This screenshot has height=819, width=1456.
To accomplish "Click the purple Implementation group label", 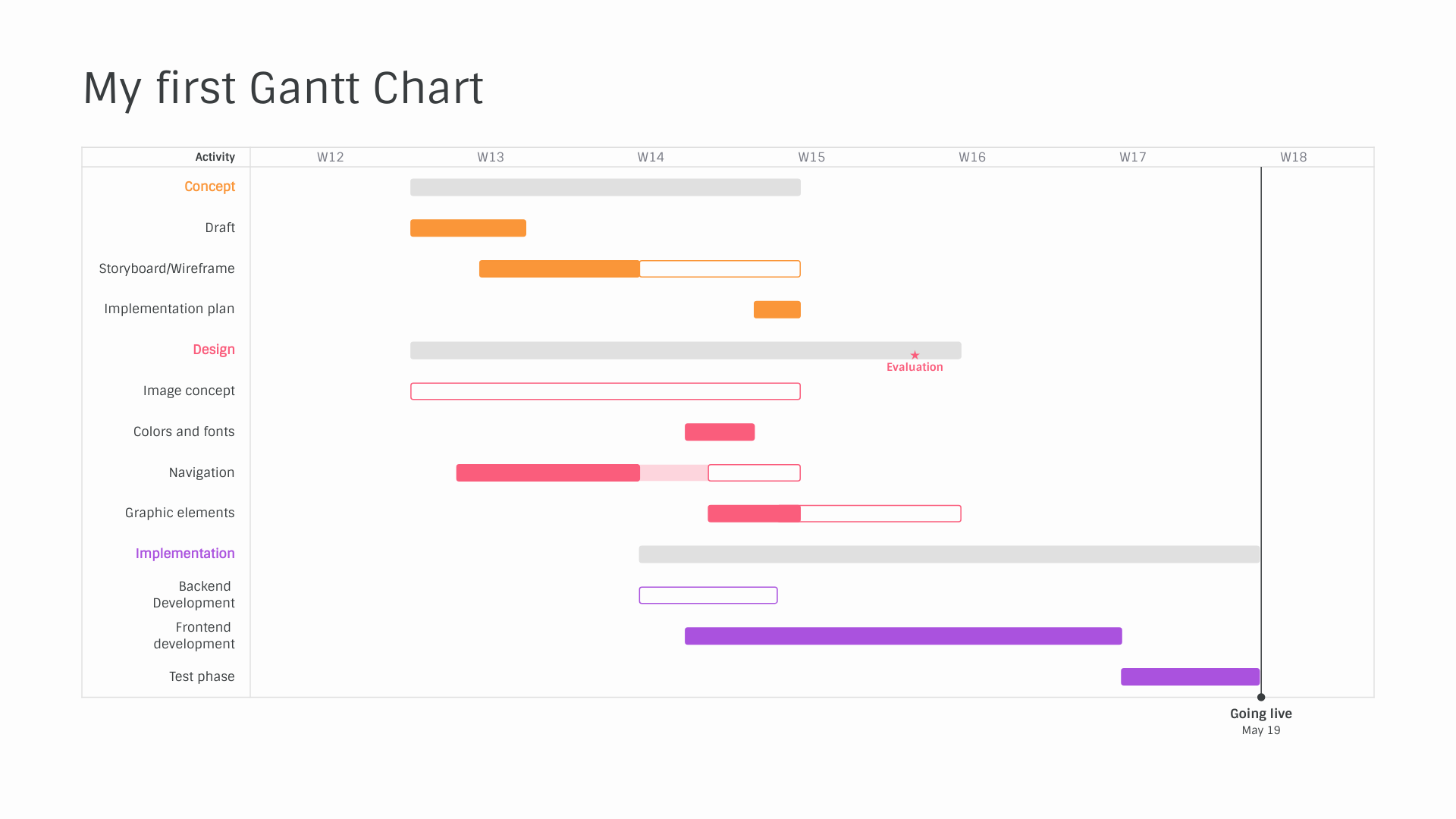I will (185, 554).
